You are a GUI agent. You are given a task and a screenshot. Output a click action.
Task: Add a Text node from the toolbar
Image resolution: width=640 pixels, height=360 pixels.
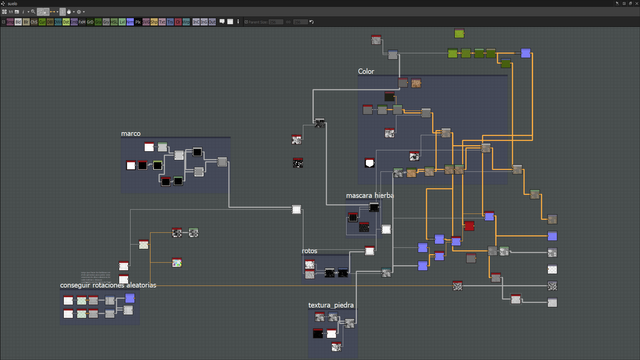(x=162, y=22)
